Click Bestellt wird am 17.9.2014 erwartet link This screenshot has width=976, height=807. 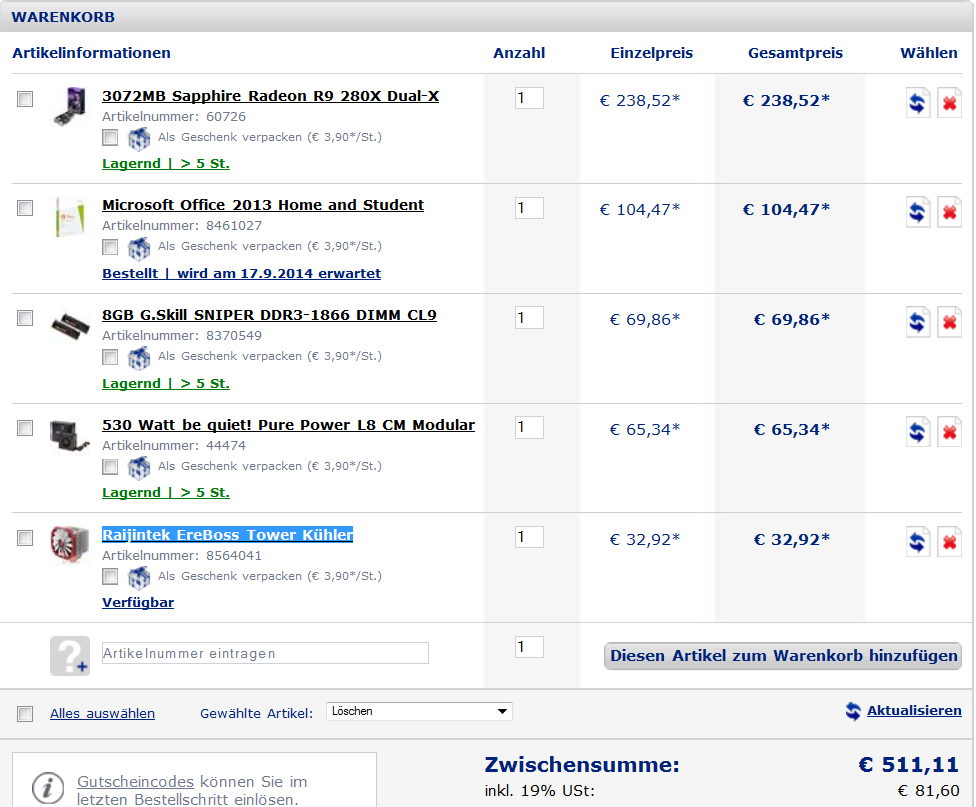pyautogui.click(x=242, y=273)
